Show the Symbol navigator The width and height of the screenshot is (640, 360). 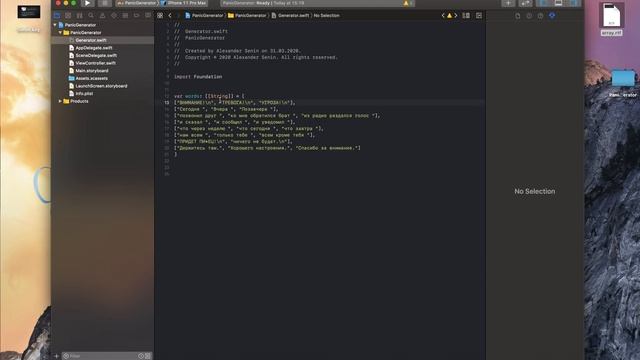coord(80,15)
